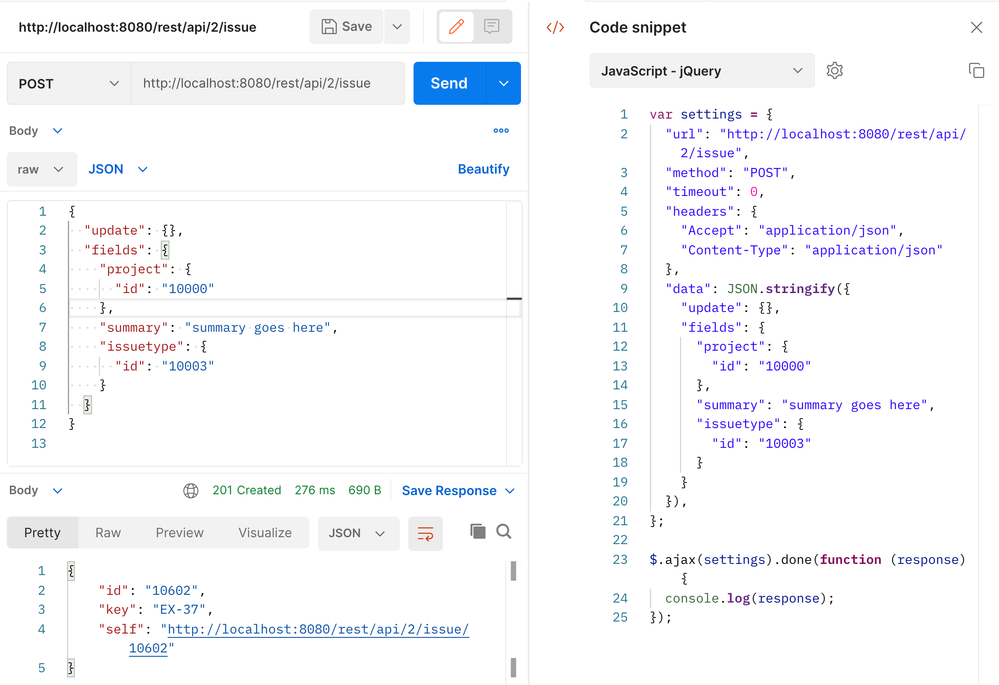Send the request

point(449,83)
